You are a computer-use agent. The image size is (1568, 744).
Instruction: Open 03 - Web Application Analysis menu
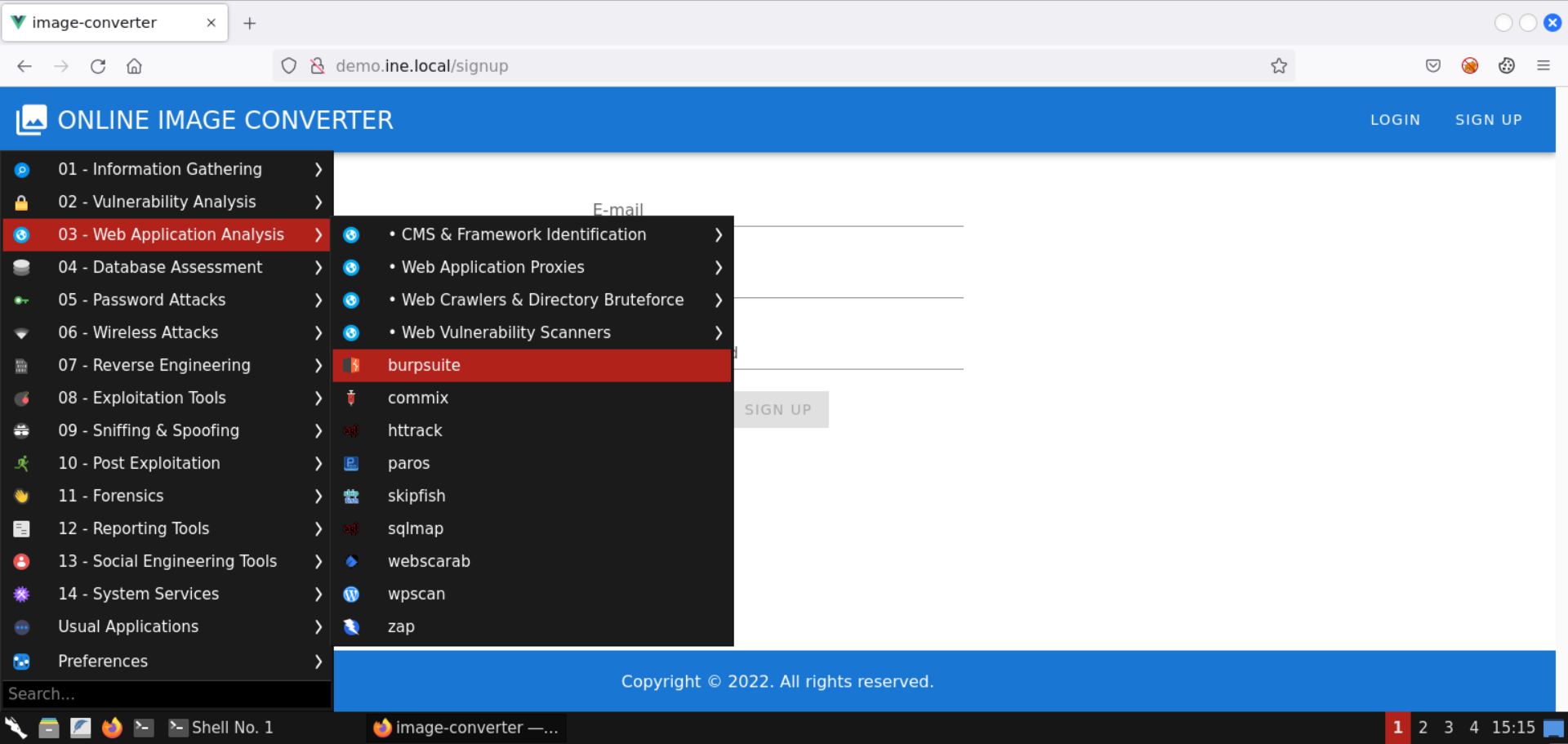coord(167,234)
